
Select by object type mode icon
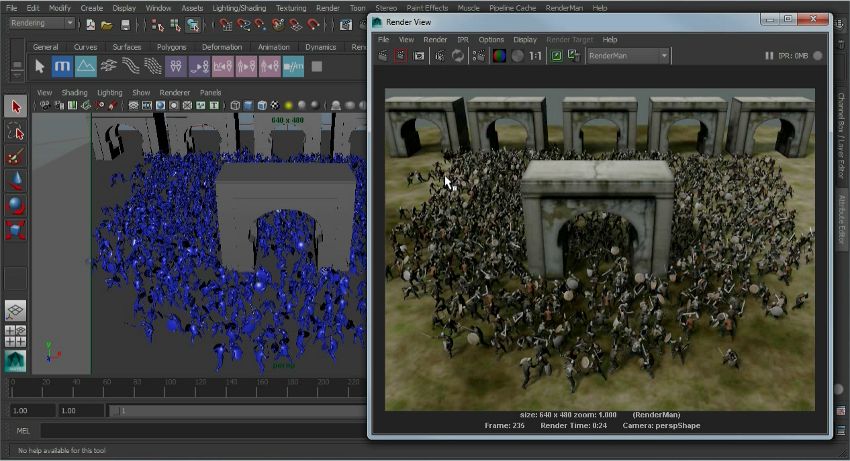[x=175, y=25]
